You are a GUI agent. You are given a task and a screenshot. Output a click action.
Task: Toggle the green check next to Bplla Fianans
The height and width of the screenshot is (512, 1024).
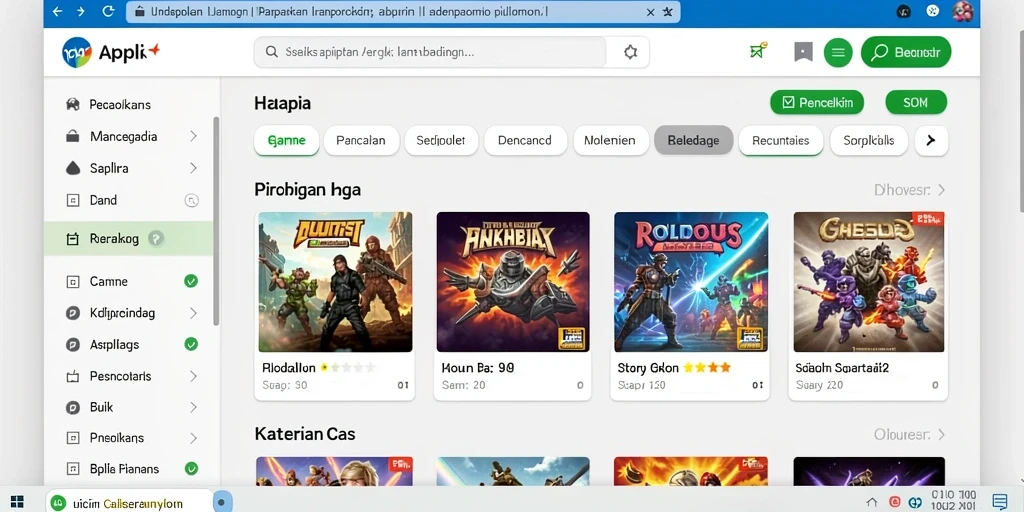pos(191,468)
